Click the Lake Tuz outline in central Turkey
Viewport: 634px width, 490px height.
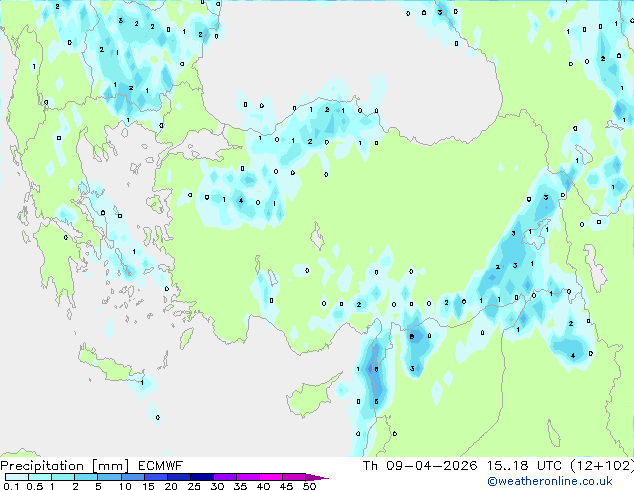point(317,237)
